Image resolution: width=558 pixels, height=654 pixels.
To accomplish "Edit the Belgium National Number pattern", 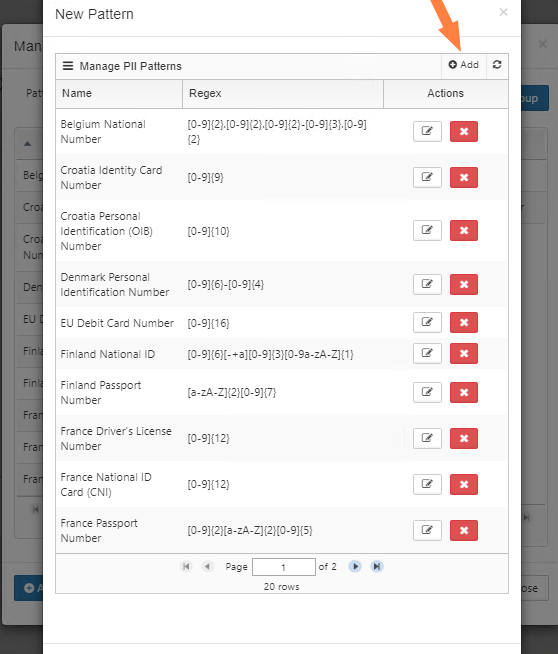I will tap(427, 131).
